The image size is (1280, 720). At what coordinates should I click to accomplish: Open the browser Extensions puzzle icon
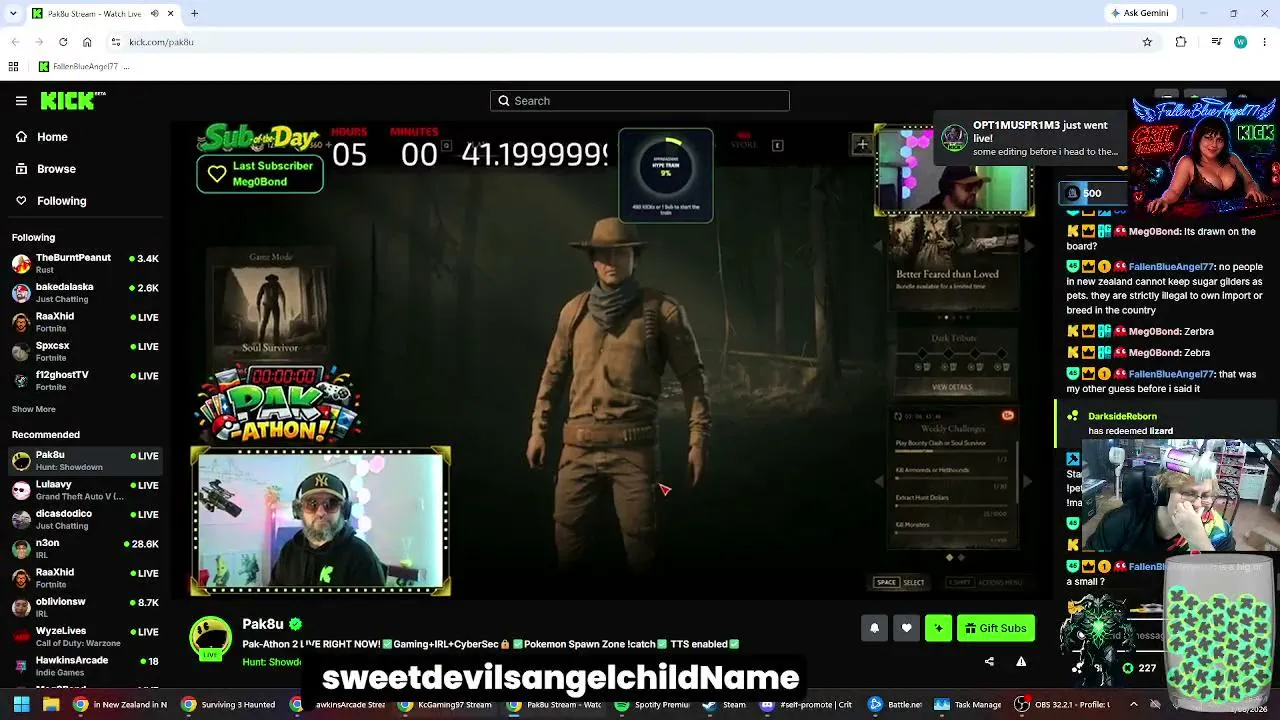click(x=1181, y=42)
